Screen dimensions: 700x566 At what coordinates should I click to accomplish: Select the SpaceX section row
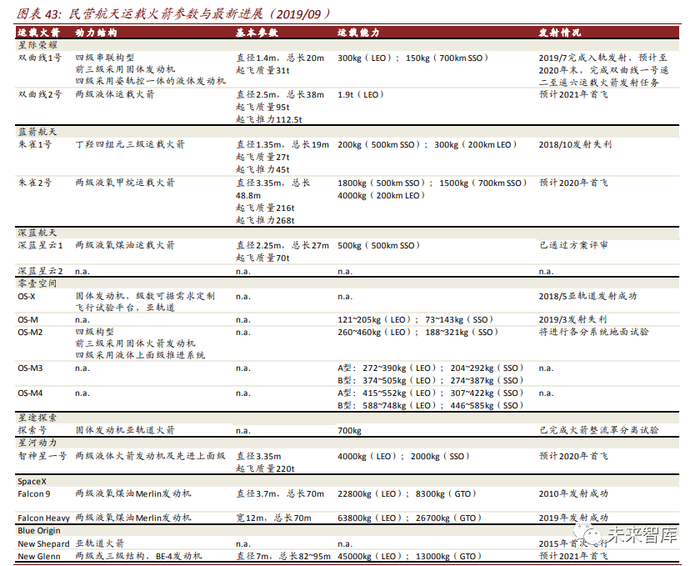coord(347,481)
